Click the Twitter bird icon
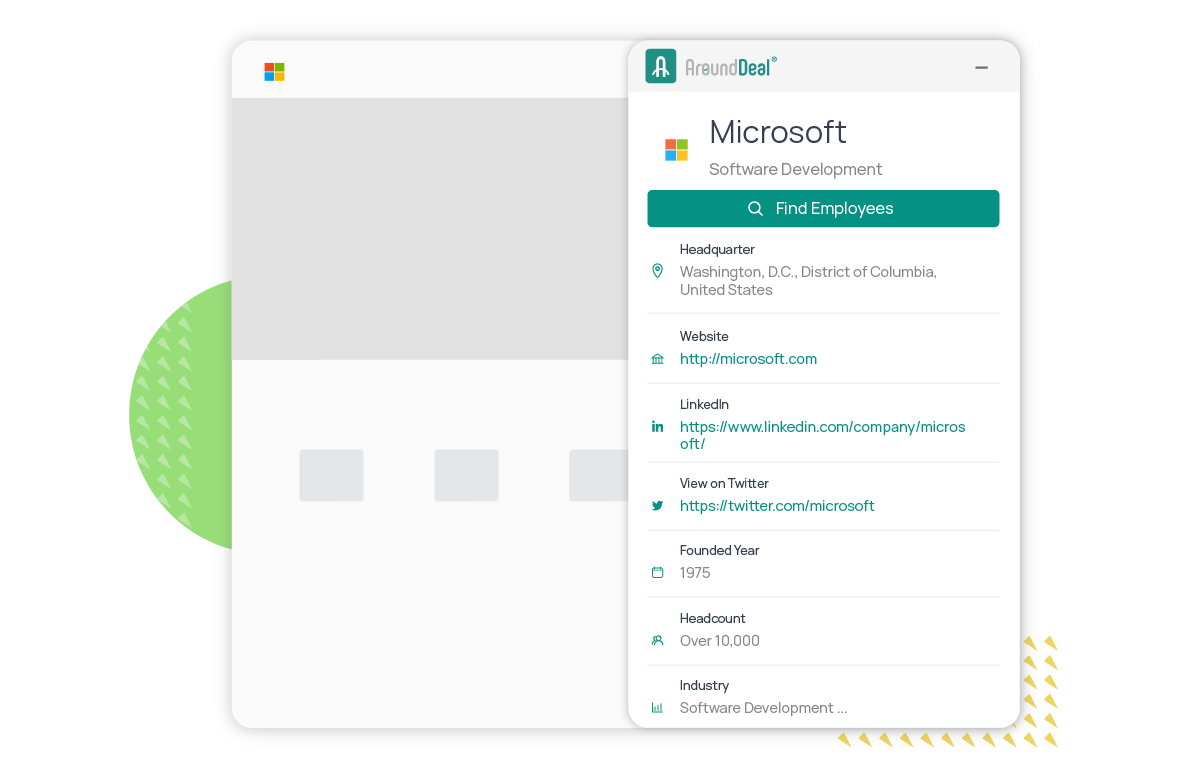This screenshot has height=770, width=1200. 657,506
